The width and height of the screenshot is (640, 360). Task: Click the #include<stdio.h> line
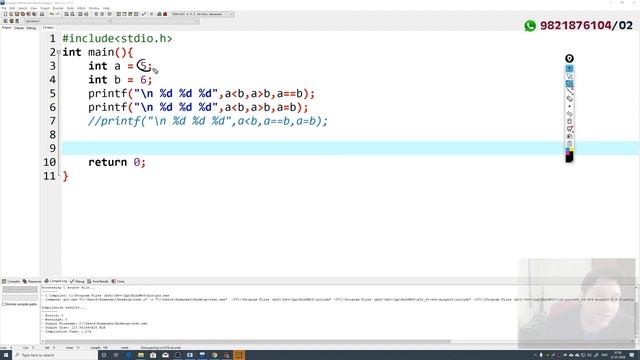coord(117,38)
